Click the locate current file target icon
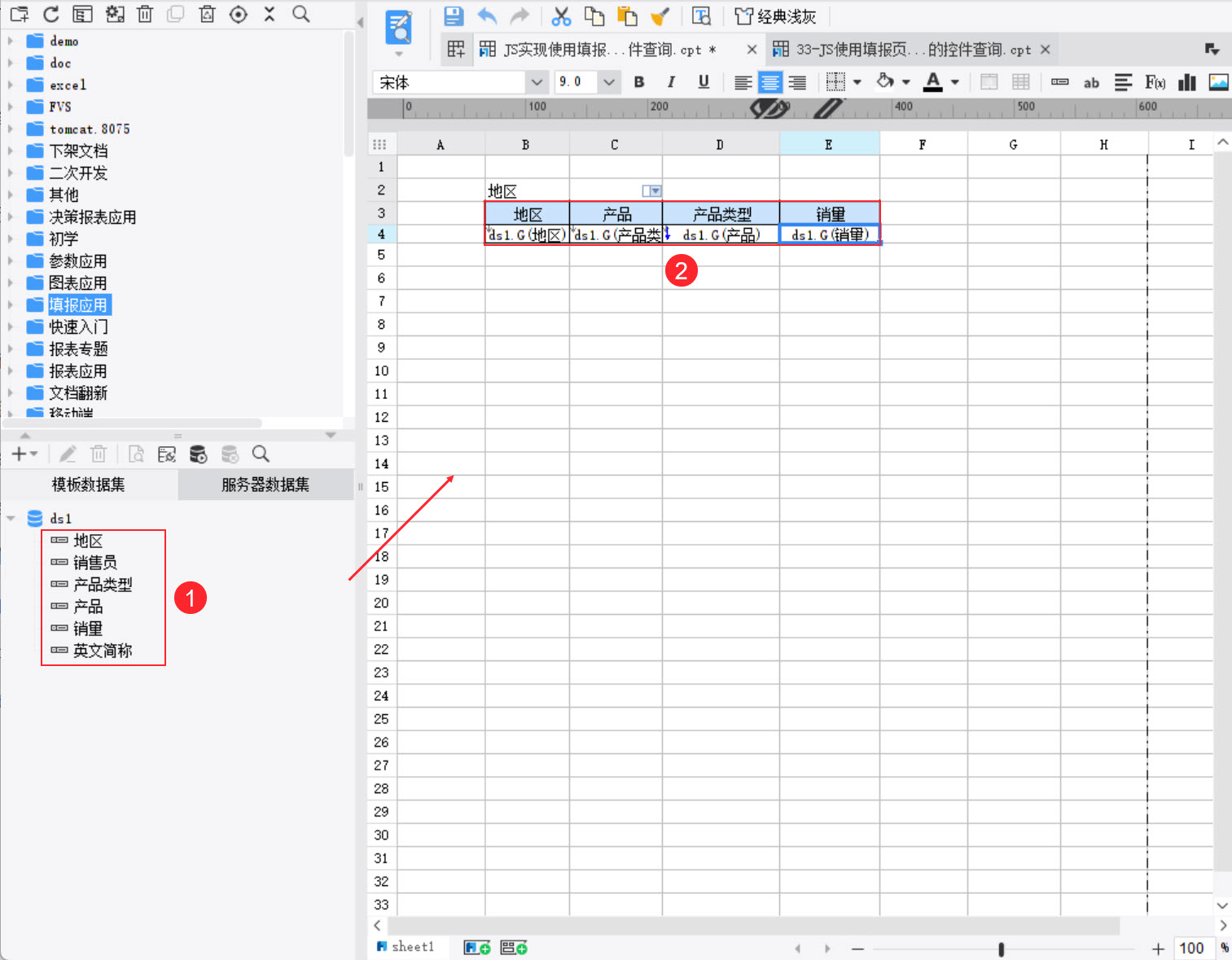Image resolution: width=1232 pixels, height=960 pixels. (238, 14)
